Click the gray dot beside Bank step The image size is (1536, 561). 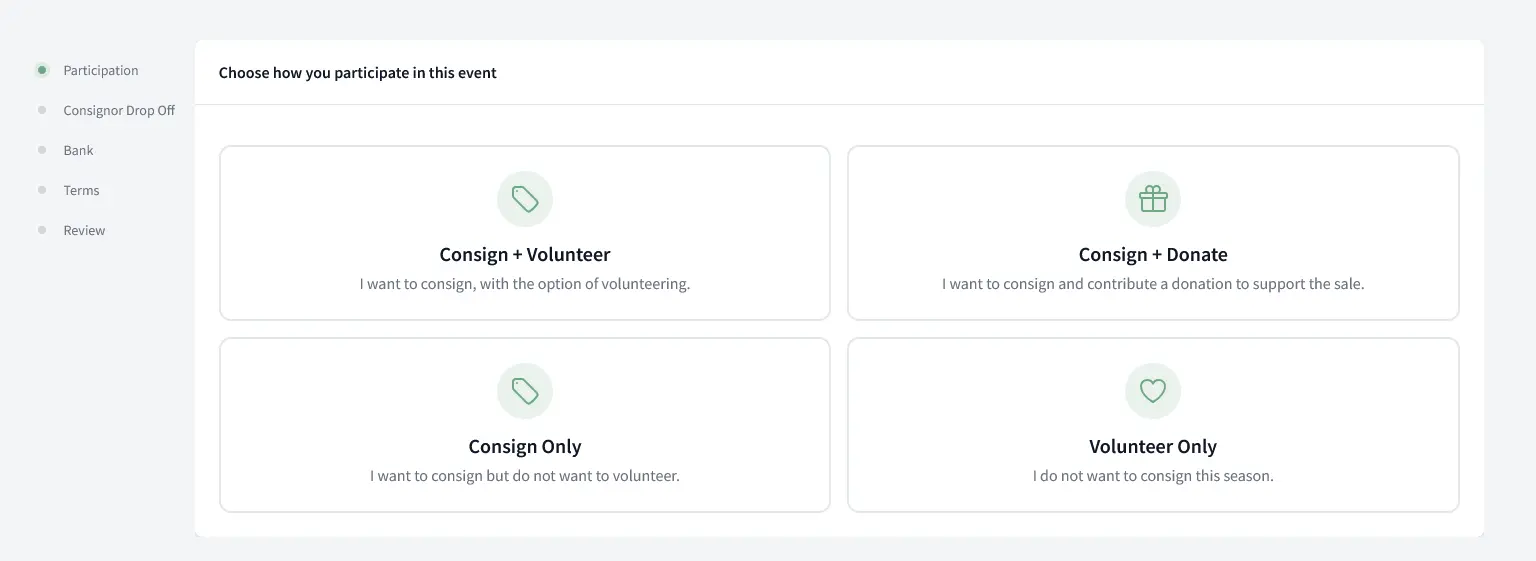[x=42, y=150]
